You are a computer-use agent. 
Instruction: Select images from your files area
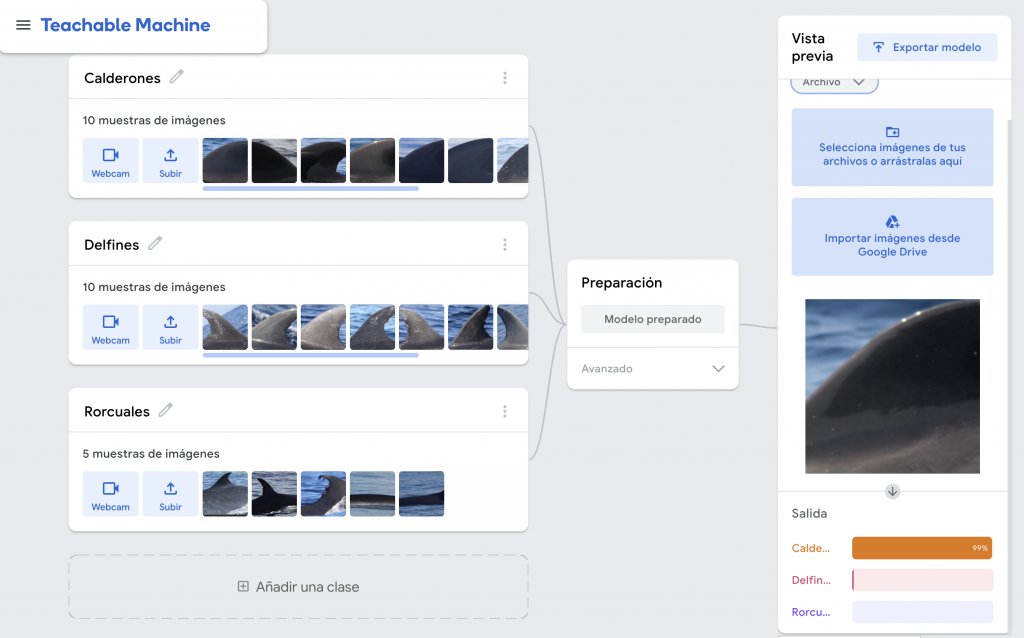tap(893, 148)
